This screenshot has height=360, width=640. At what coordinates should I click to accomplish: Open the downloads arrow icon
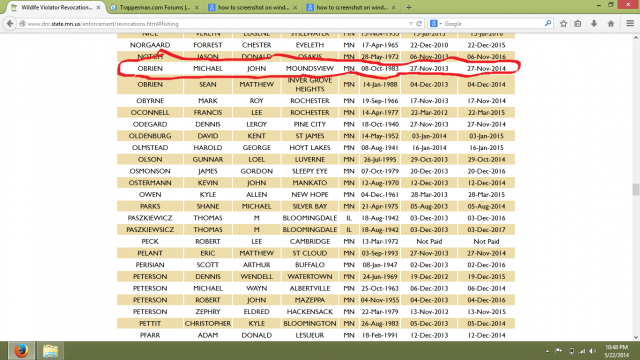click(594, 24)
